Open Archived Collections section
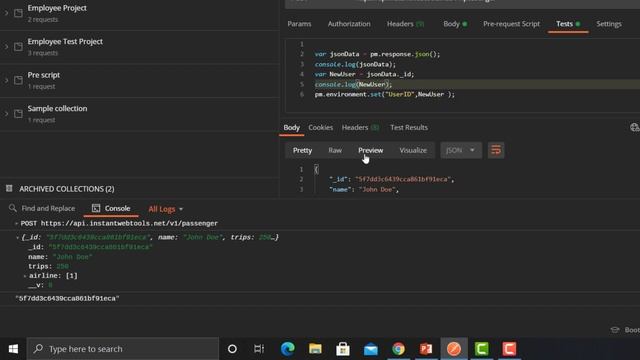The width and height of the screenshot is (640, 360). (67, 189)
